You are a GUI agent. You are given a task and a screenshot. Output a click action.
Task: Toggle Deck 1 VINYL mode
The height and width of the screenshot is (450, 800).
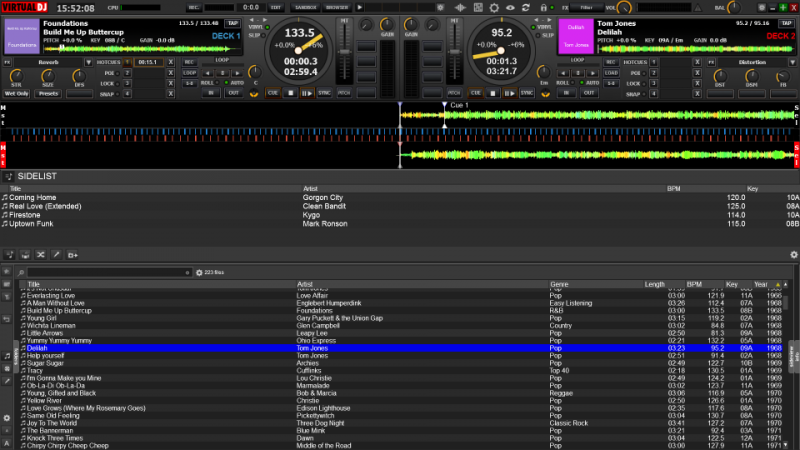[x=259, y=27]
